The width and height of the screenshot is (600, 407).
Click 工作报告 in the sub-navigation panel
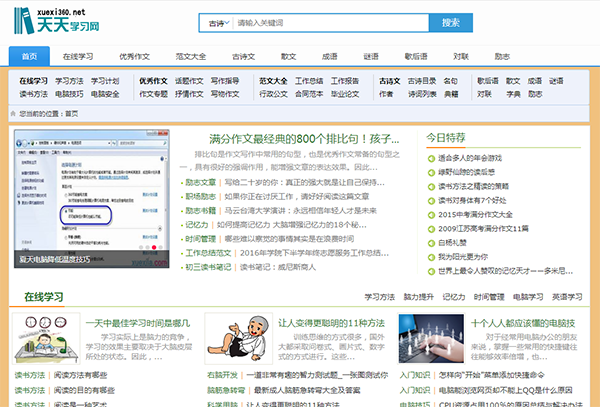pos(345,81)
